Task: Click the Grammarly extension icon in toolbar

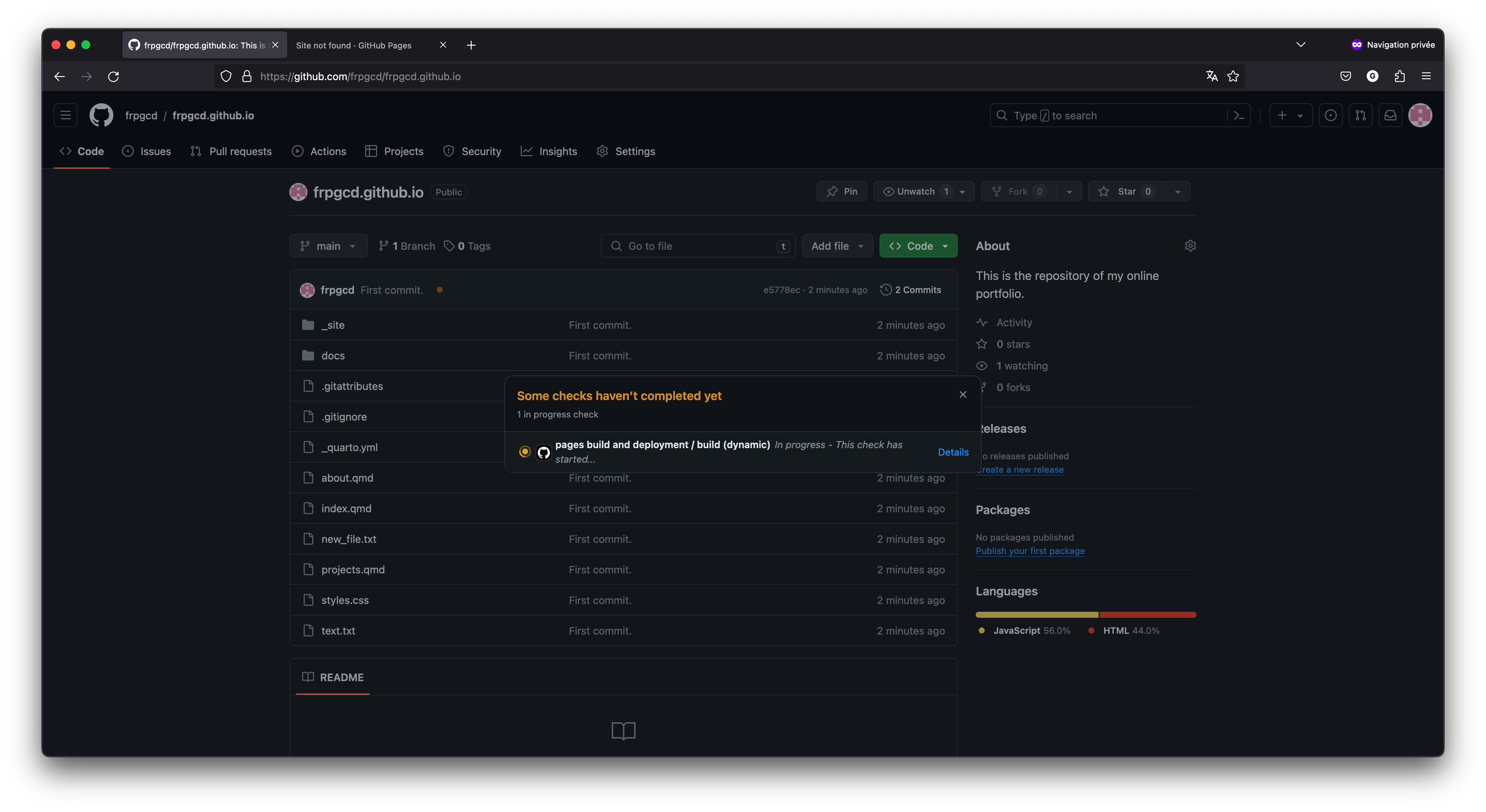Action: (1372, 76)
